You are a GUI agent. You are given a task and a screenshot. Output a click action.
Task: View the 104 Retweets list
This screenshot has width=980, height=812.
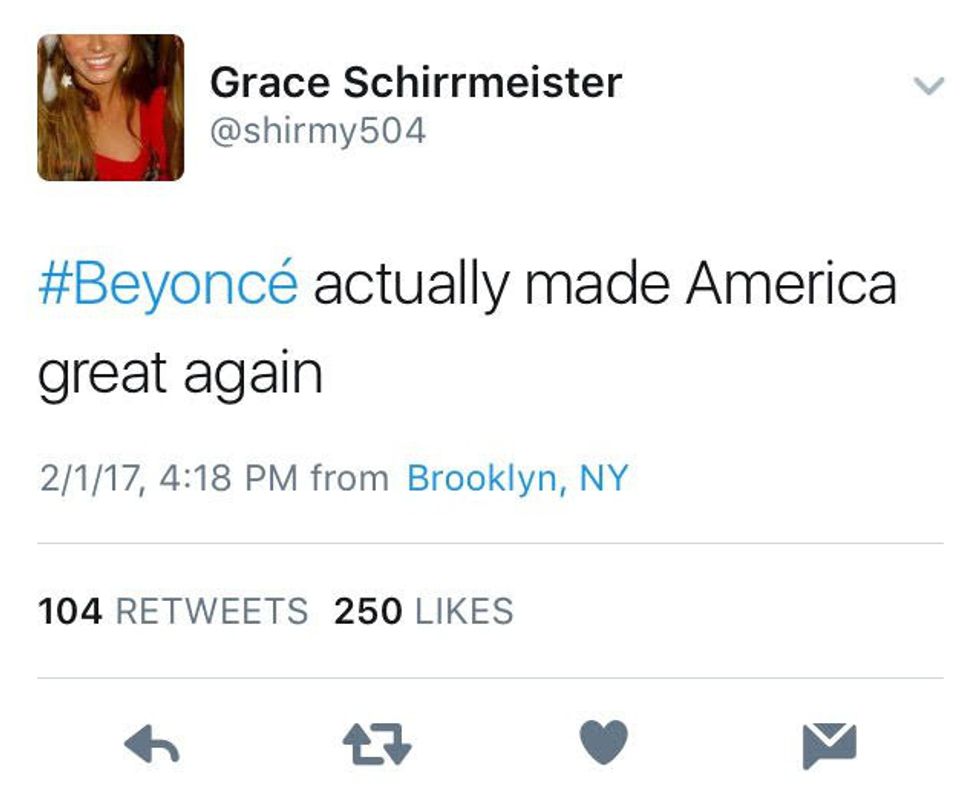click(x=173, y=610)
